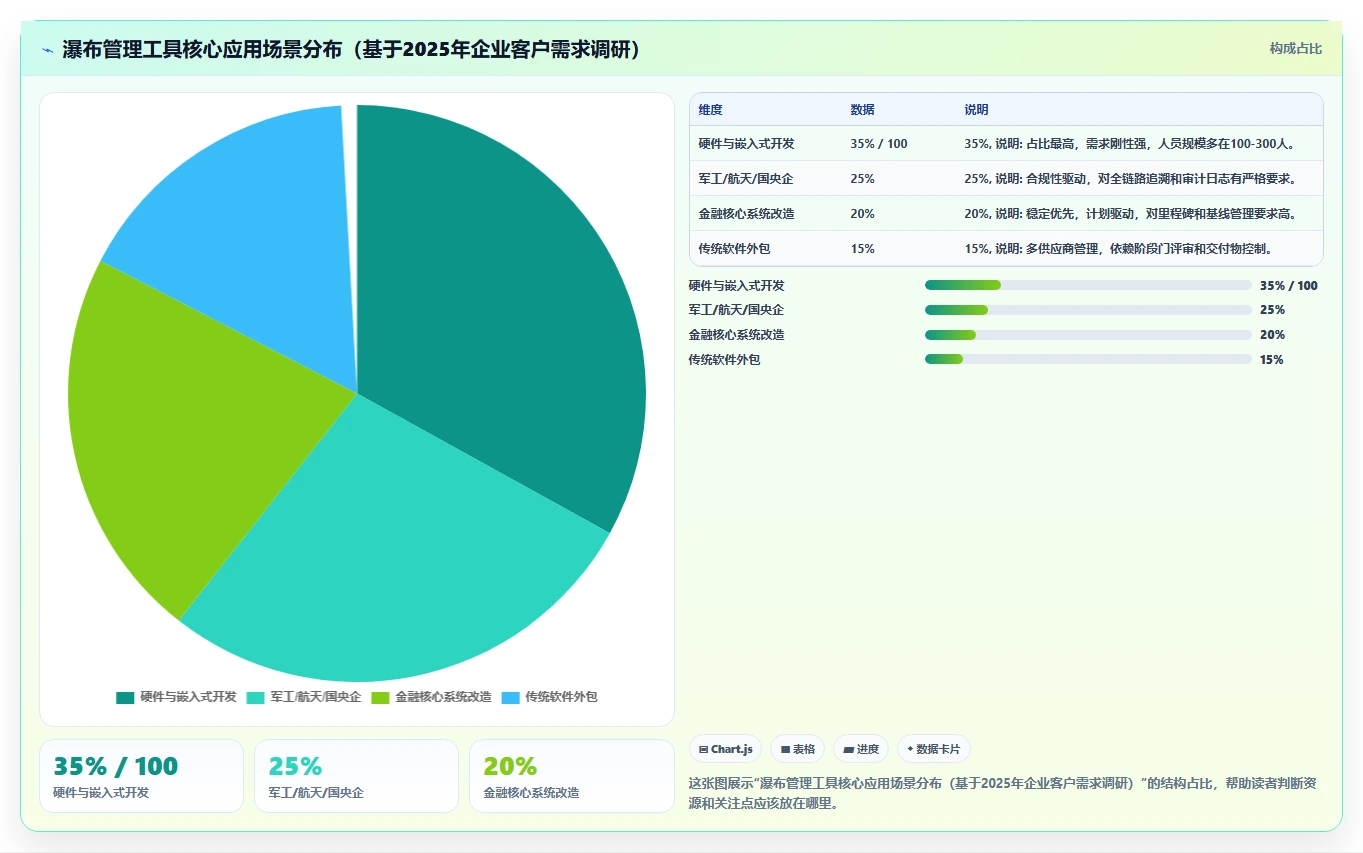Click description starting 25%, 说明: 合规性驱动
Viewport: 1363px width, 853px height.
1130,179
